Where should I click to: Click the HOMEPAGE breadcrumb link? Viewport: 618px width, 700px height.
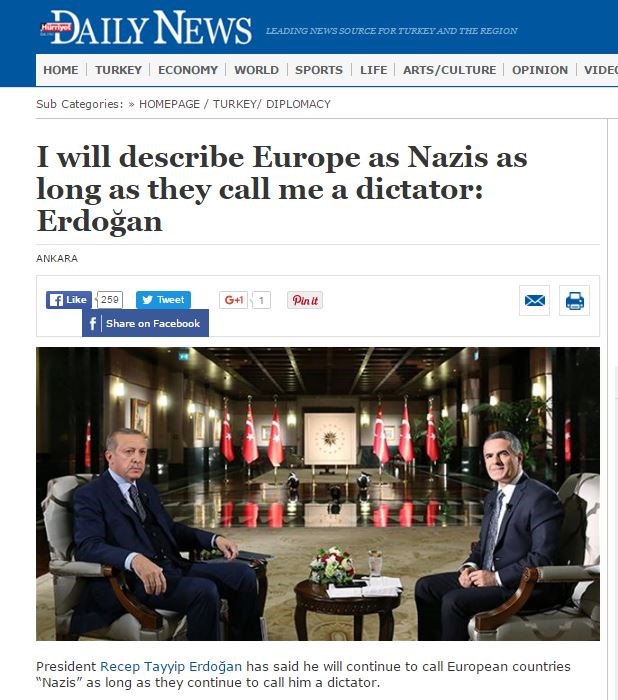(170, 104)
